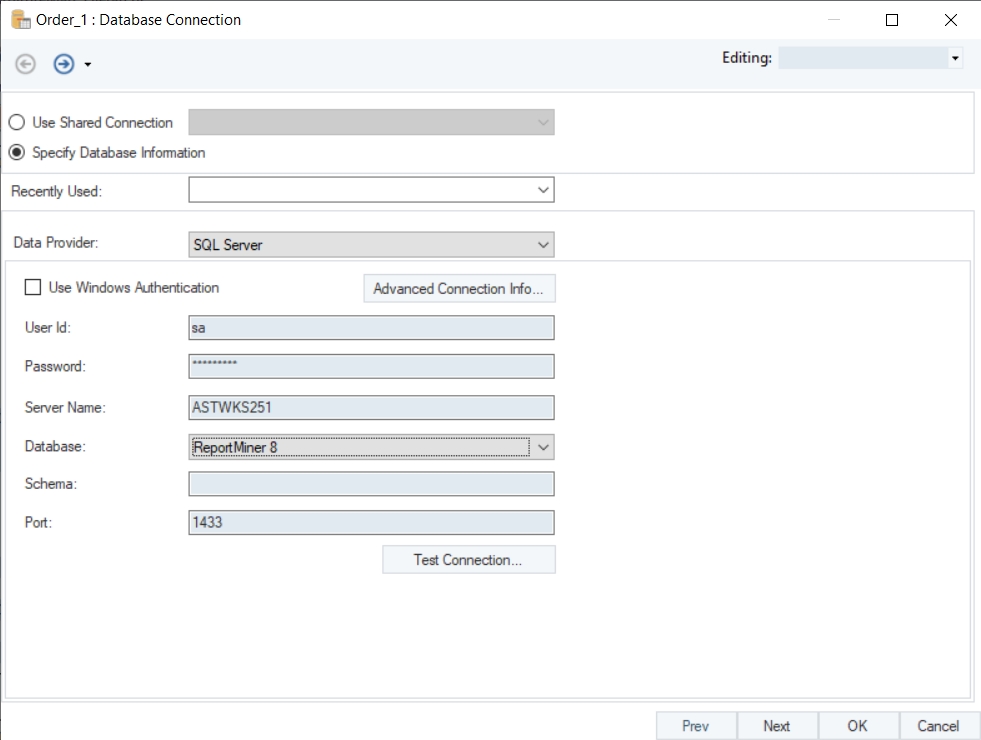Click the back arrow navigation icon
Viewport: 981px width, 740px height.
pos(26,64)
